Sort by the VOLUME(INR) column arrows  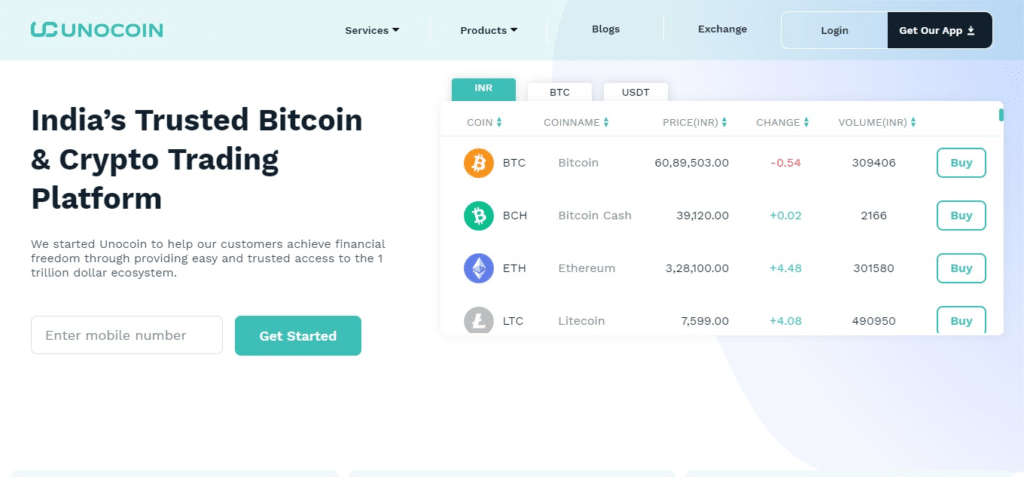pos(913,123)
